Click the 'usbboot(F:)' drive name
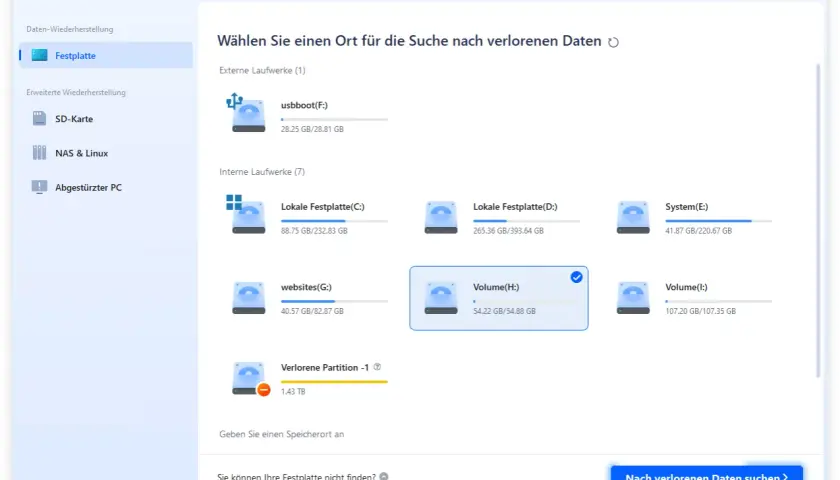 (304, 105)
